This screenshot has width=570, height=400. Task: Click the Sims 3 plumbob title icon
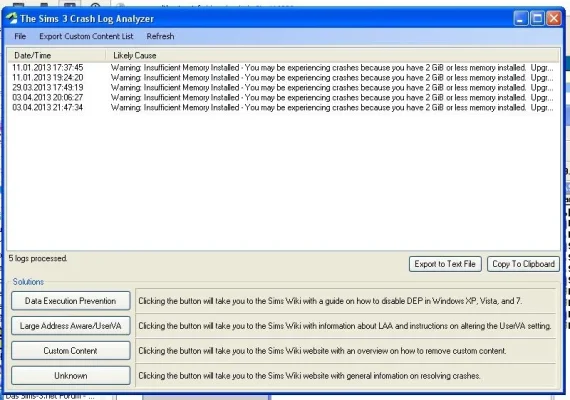12,18
